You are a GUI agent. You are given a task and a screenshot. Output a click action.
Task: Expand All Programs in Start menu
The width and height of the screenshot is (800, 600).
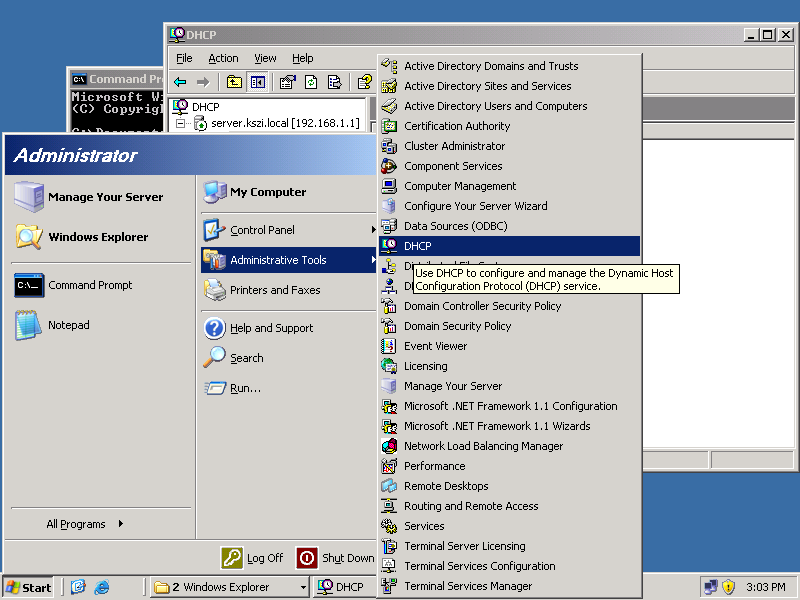coord(85,524)
